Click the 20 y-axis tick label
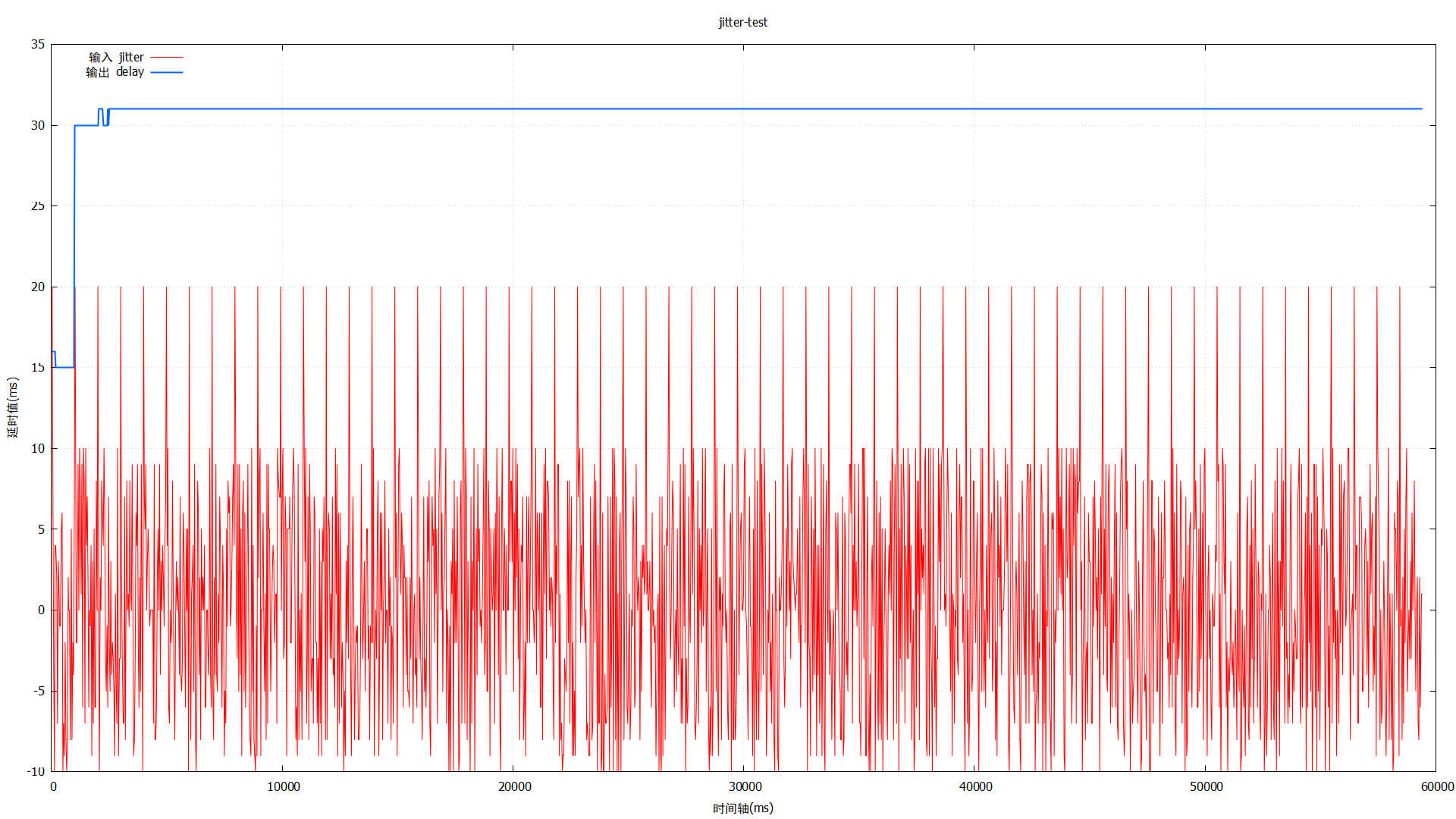This screenshot has height=819, width=1456. 38,287
